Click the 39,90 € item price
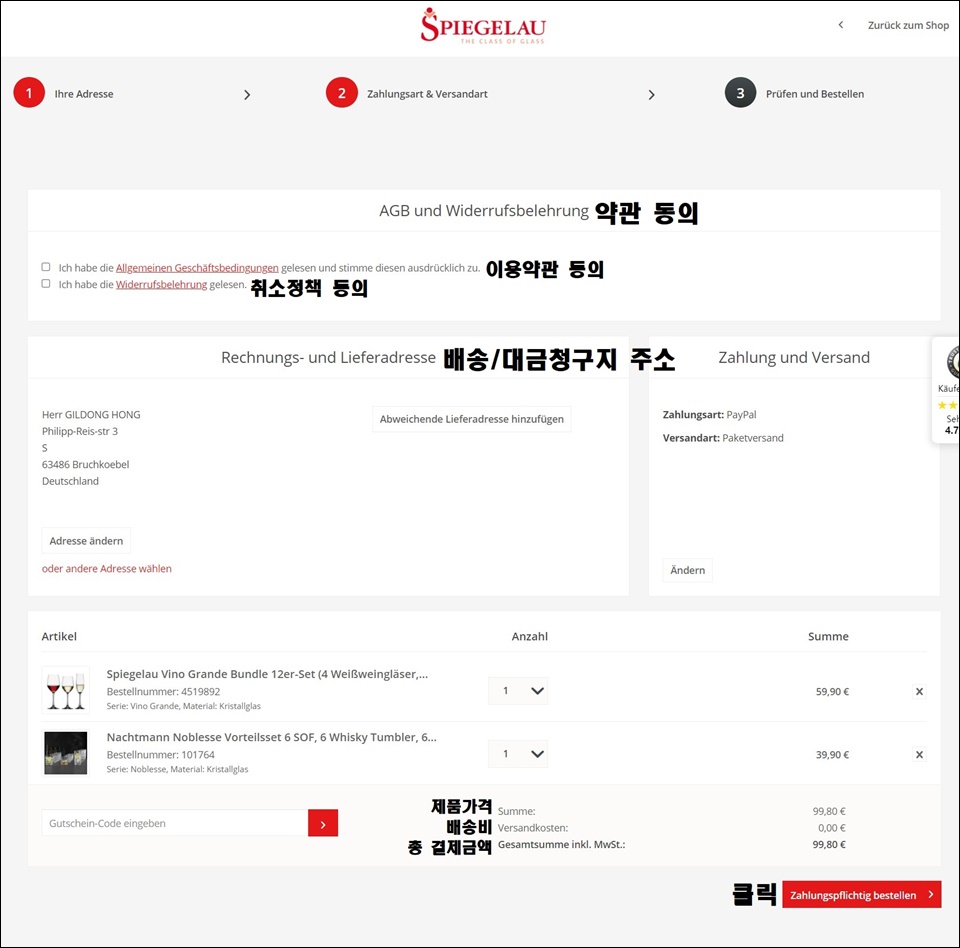The width and height of the screenshot is (960, 948). [x=832, y=754]
